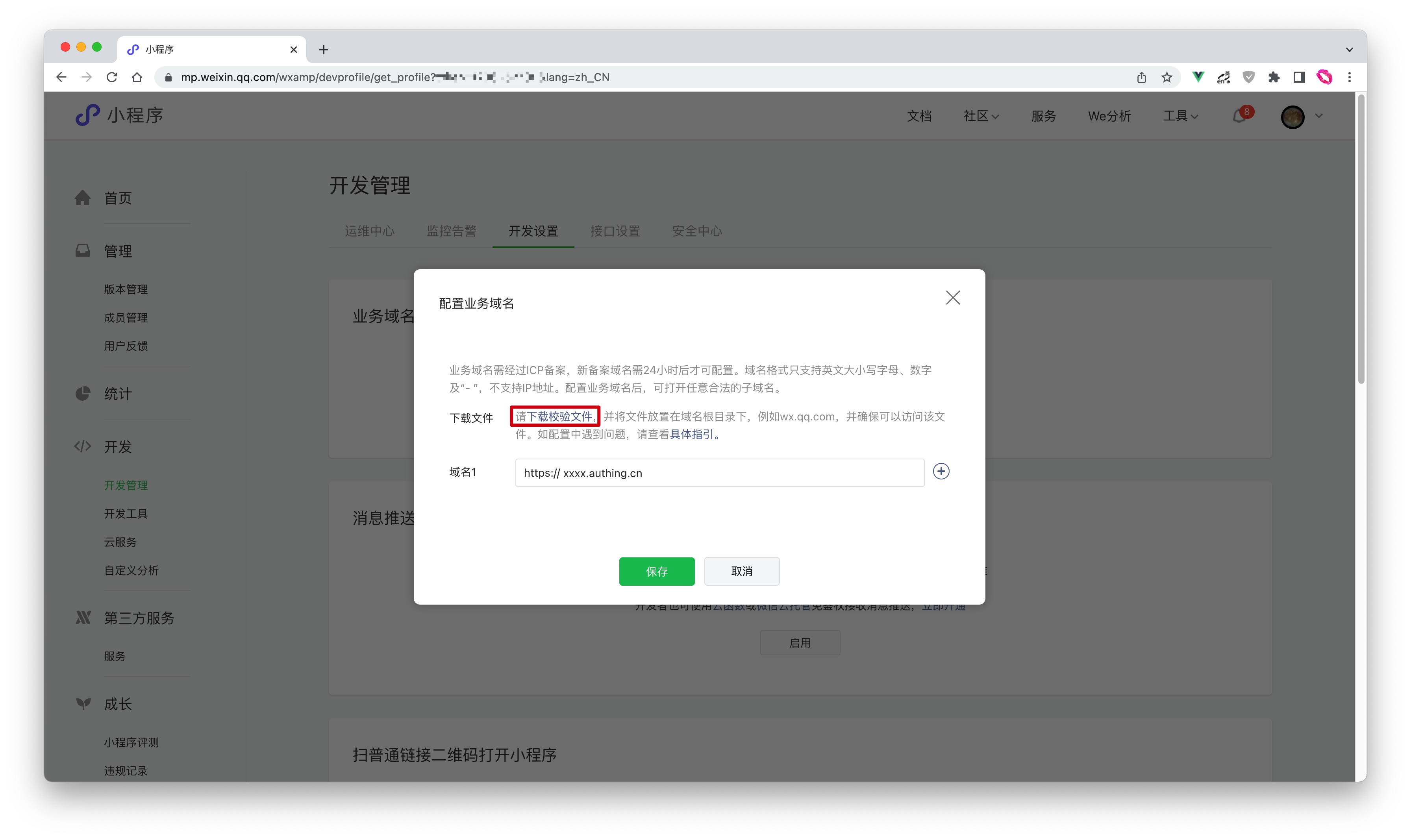The image size is (1411, 840).
Task: Open the account avatar dropdown arrow
Action: tap(1319, 116)
